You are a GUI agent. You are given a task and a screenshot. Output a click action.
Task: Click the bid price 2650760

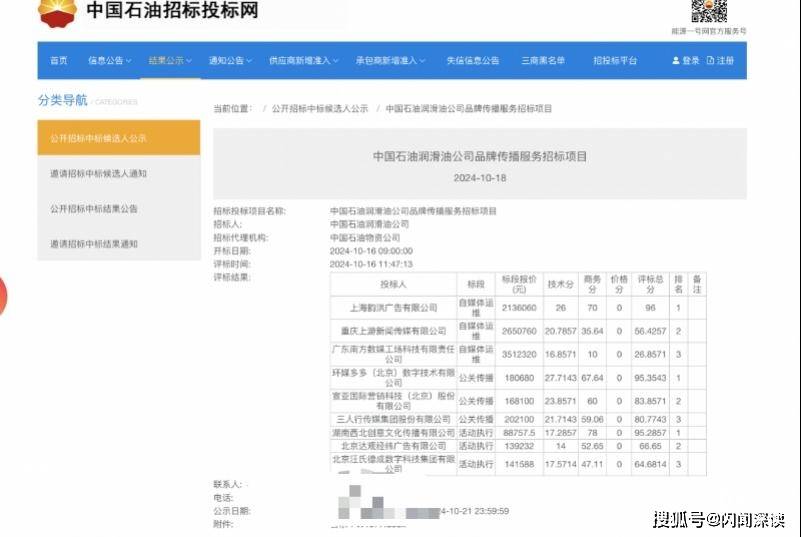click(x=519, y=331)
